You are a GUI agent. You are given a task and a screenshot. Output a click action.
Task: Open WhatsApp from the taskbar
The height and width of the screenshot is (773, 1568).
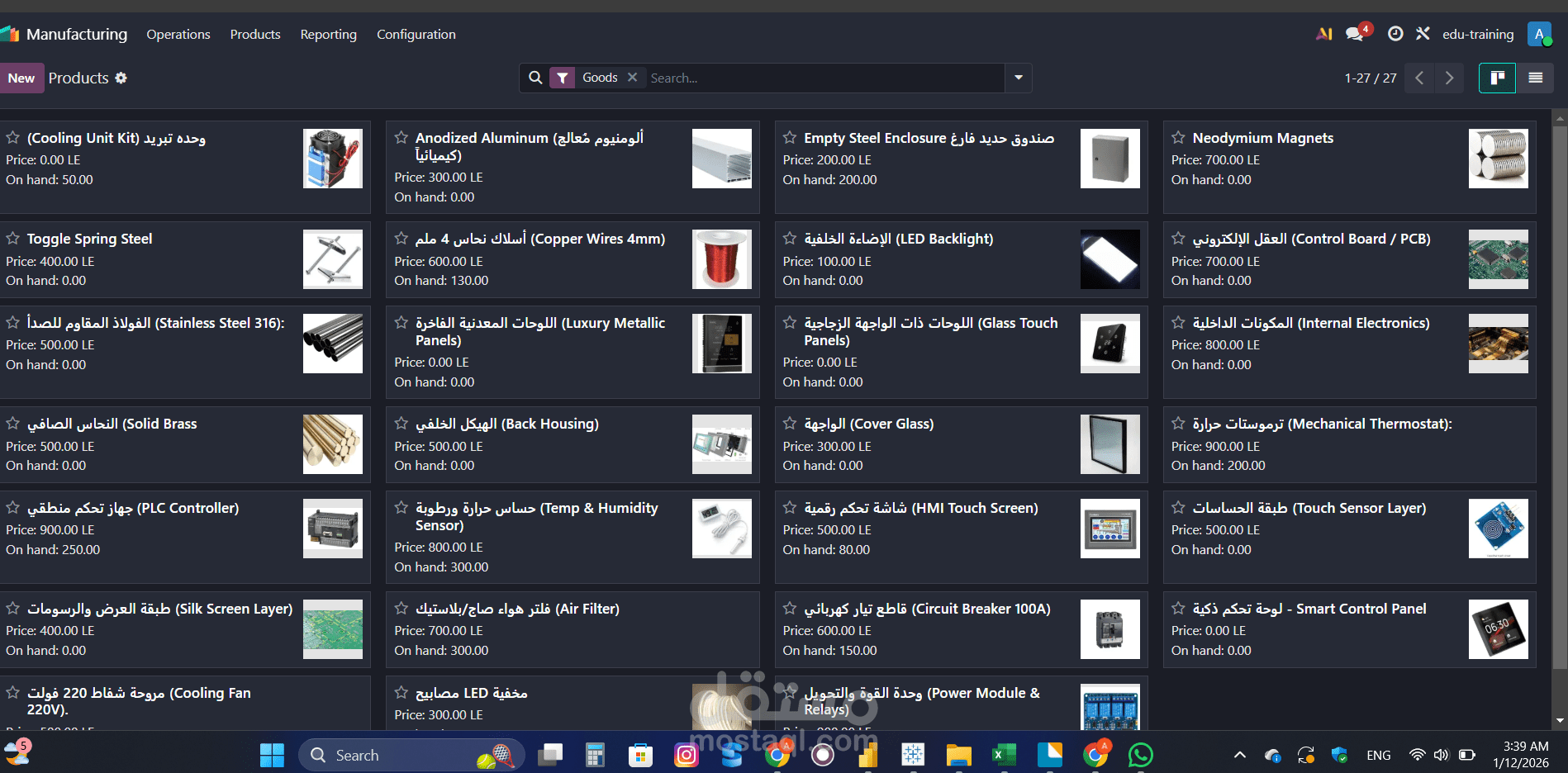point(1140,755)
